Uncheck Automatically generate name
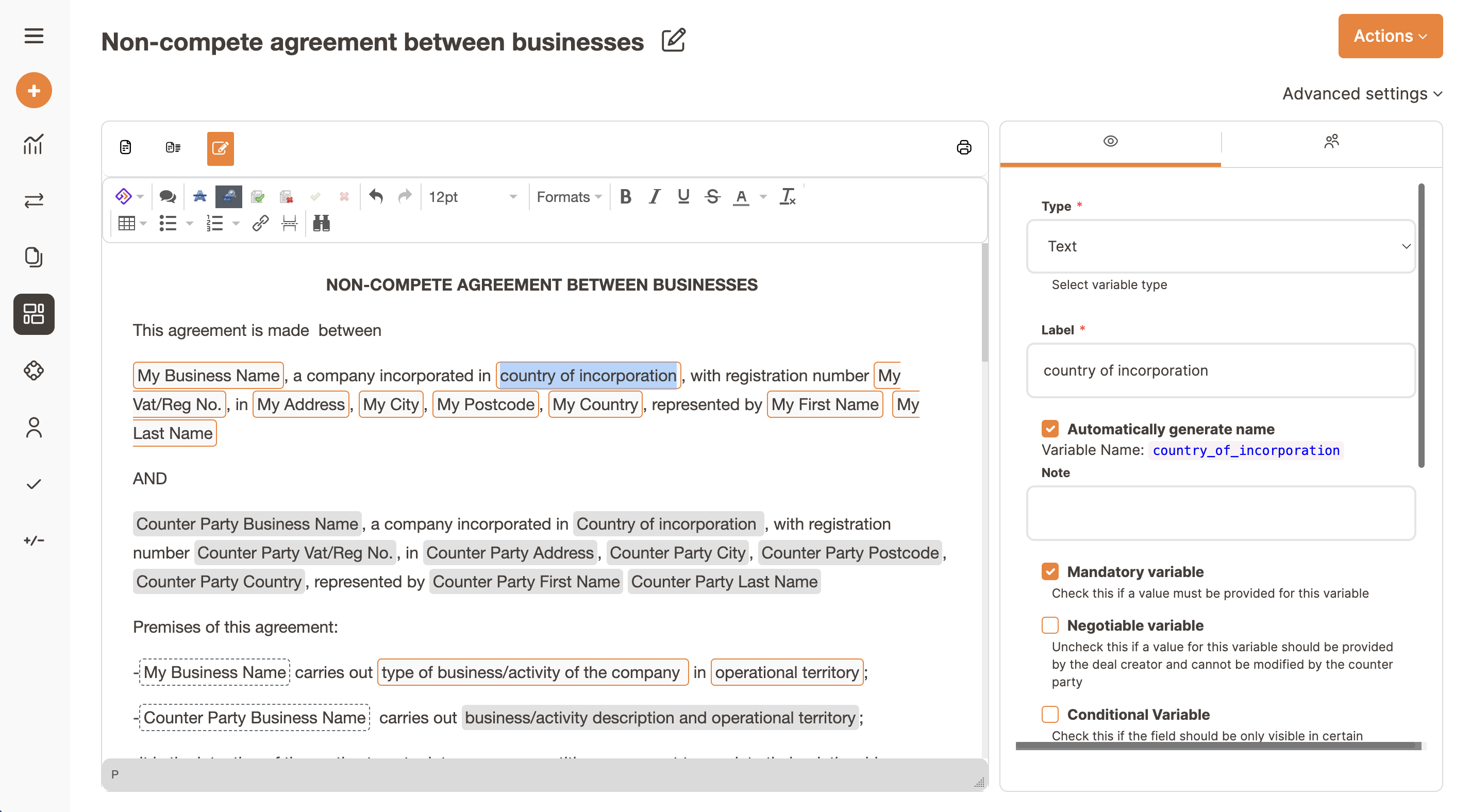Image resolution: width=1471 pixels, height=812 pixels. (x=1049, y=428)
